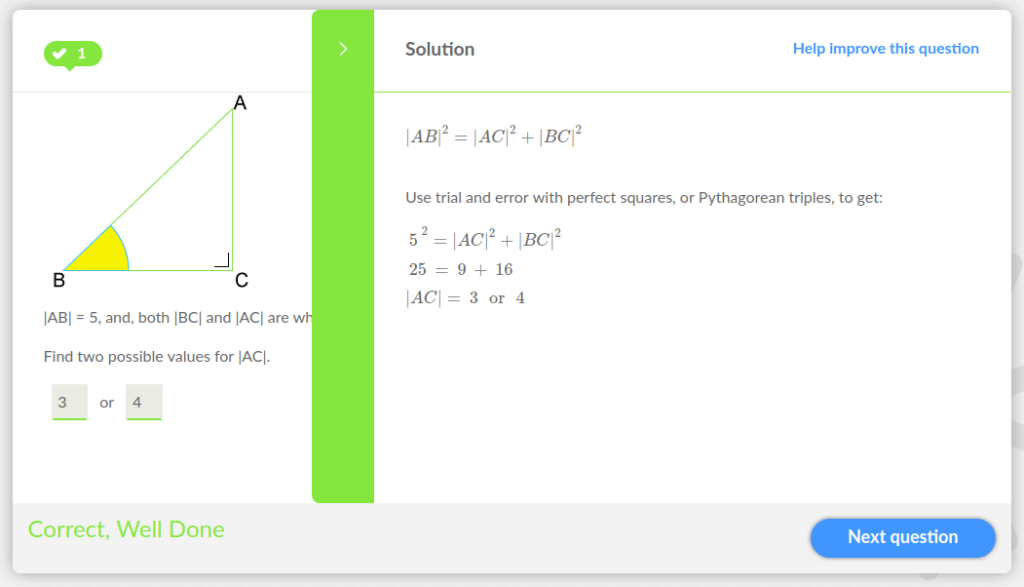
Task: Click the trial and error explanation sentence
Action: tap(644, 198)
